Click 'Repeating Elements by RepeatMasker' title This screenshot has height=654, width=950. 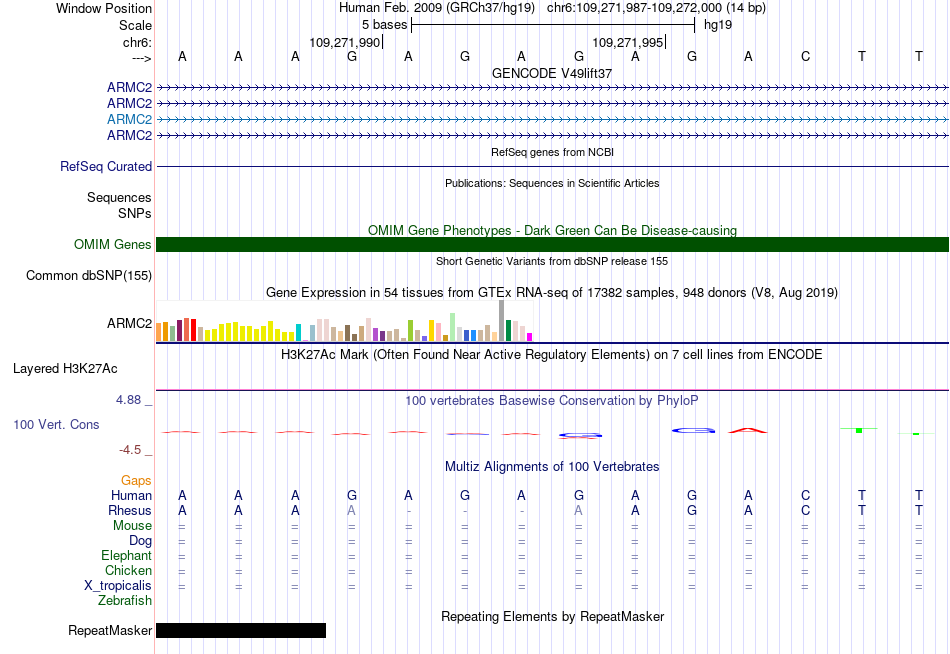tap(552, 616)
